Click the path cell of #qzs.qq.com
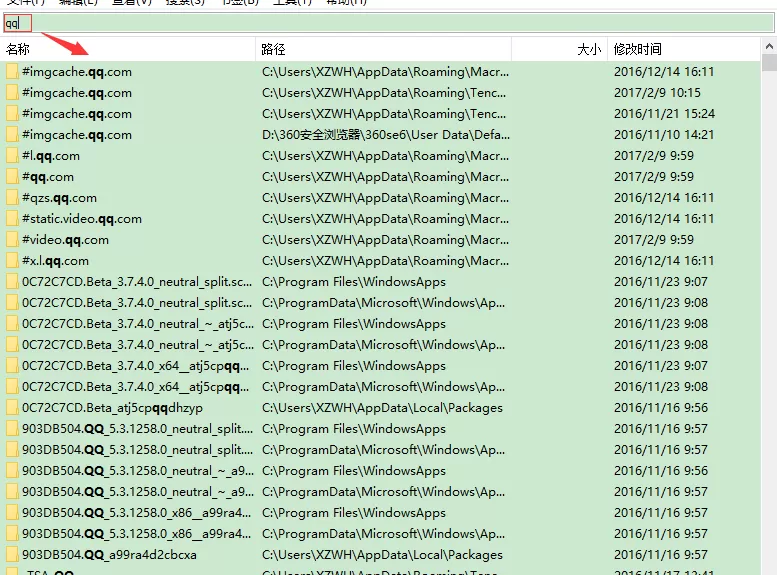The width and height of the screenshot is (777, 575). 385,198
